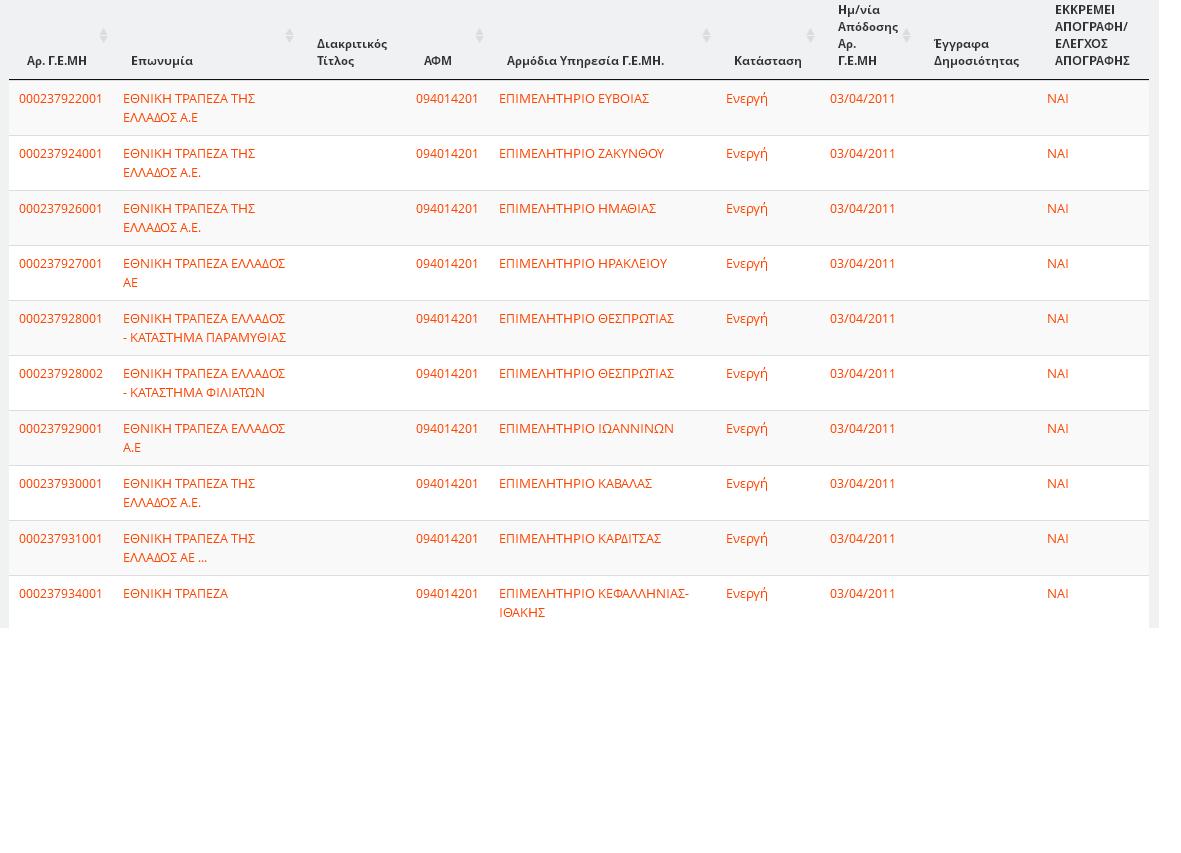Select ΕΘΝΙΚΗ ΤΡΑΠΕΖΑ ΕΛΛΑΔΟΣ - ΚΑΤΑΣΤΗΜΑ ΦΙΛΙΑΤΩΝ

[204, 383]
